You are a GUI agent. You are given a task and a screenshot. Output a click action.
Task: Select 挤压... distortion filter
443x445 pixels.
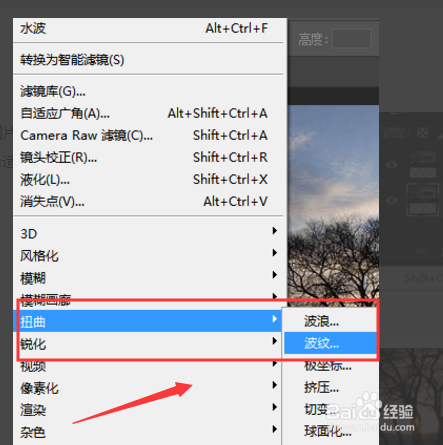click(x=330, y=388)
